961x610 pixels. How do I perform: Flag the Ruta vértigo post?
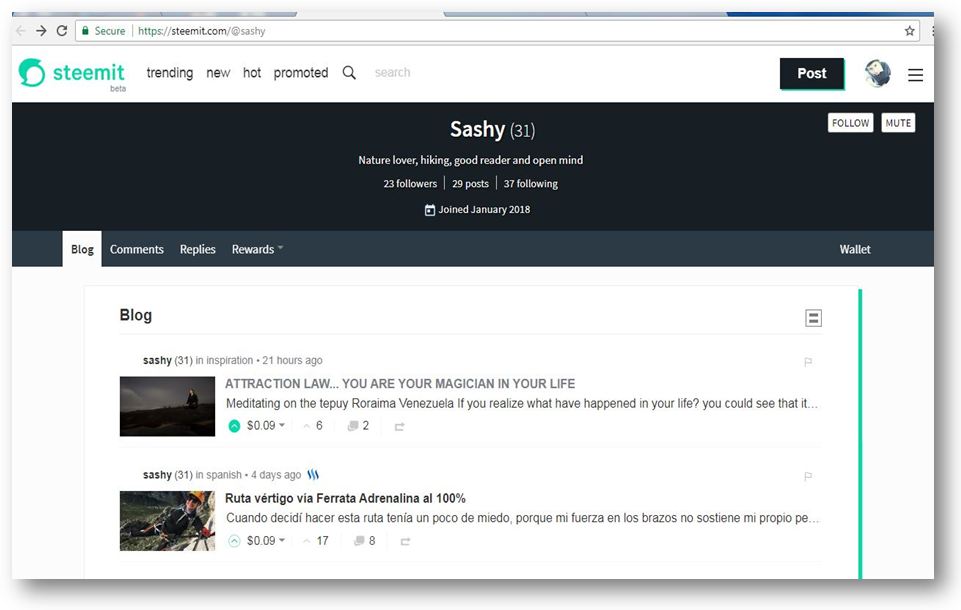pos(808,476)
